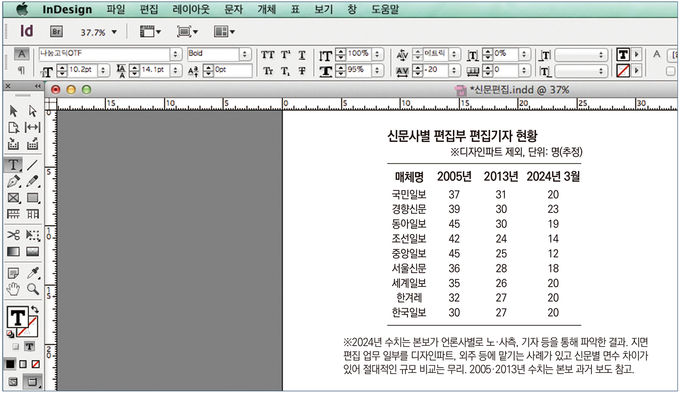Select the Content Collector tool

(x=13, y=144)
